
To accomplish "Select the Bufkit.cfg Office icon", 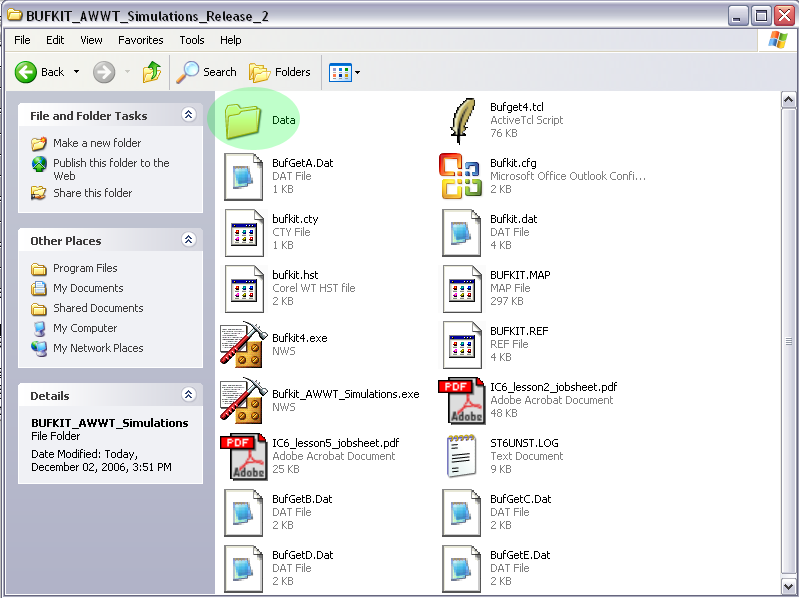I will [x=462, y=176].
